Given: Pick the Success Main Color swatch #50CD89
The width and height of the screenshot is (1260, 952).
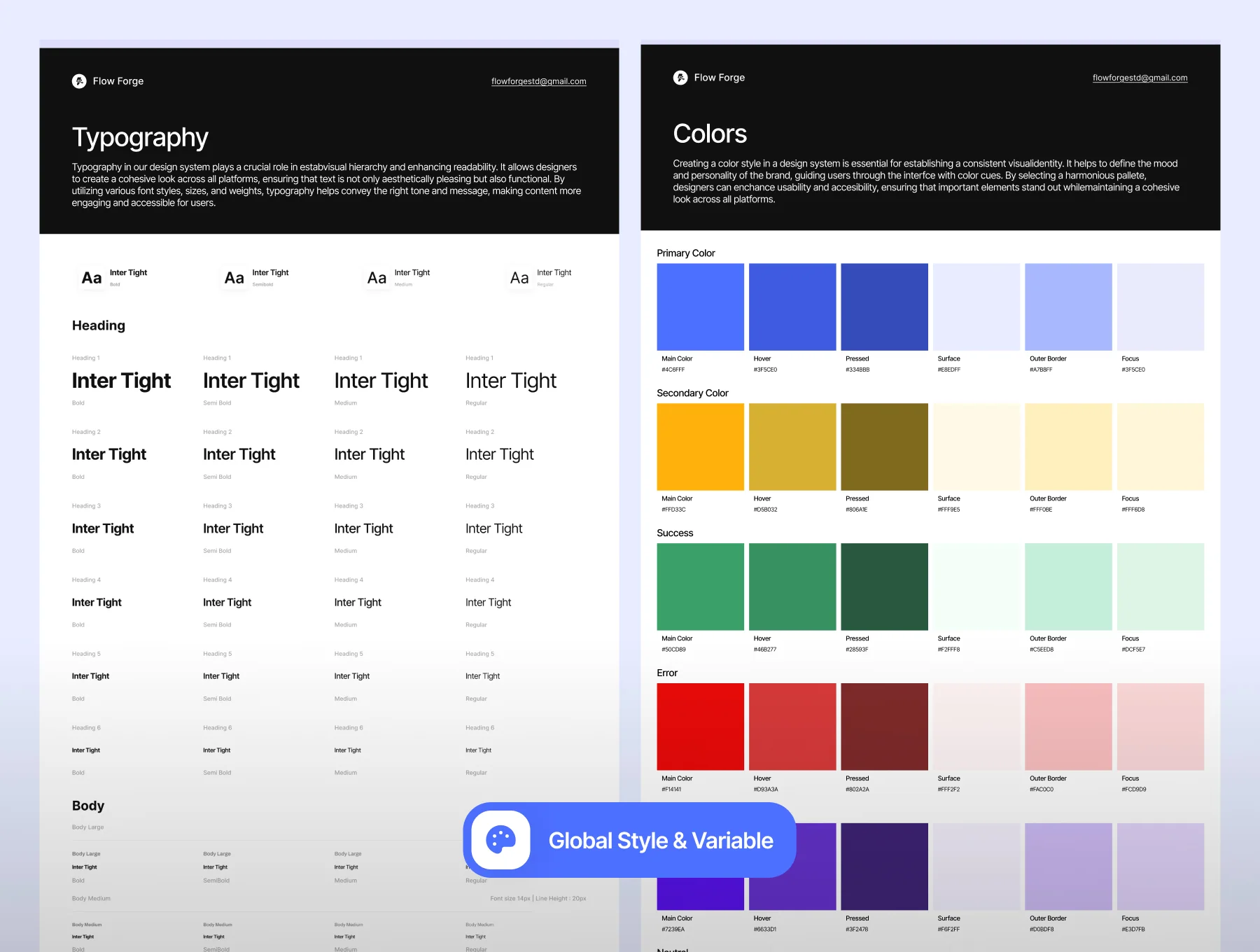Looking at the screenshot, I should 700,587.
